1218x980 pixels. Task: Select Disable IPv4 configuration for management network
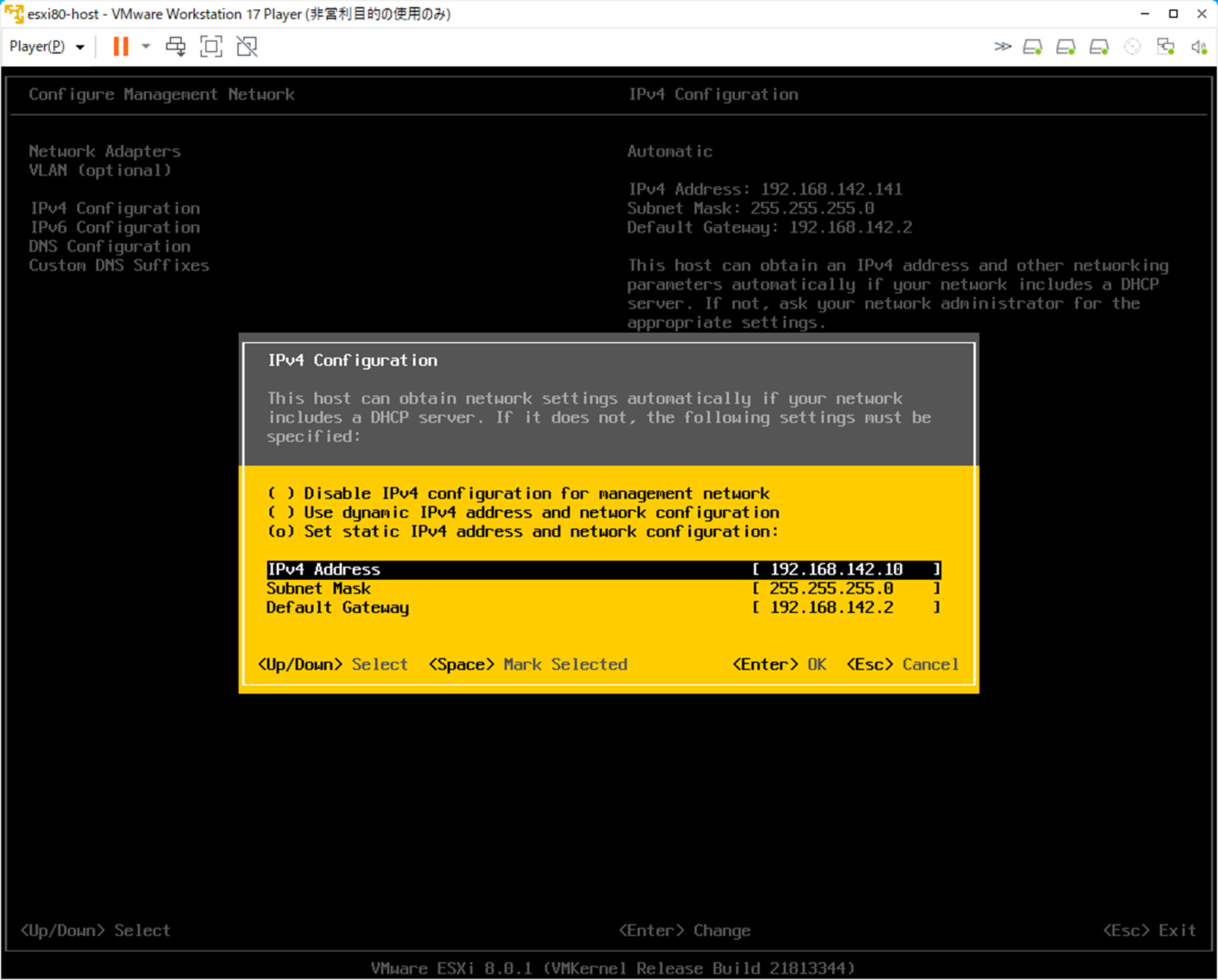coord(519,493)
